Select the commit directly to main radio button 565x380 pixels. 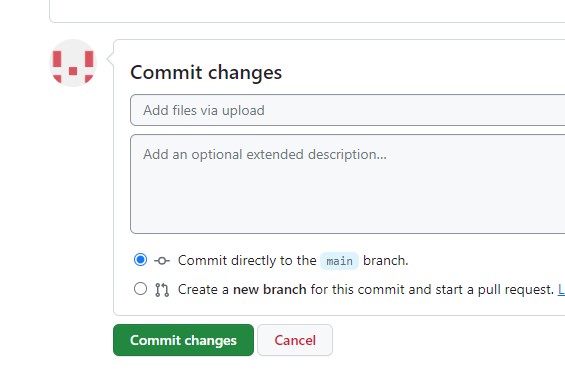pyautogui.click(x=140, y=260)
